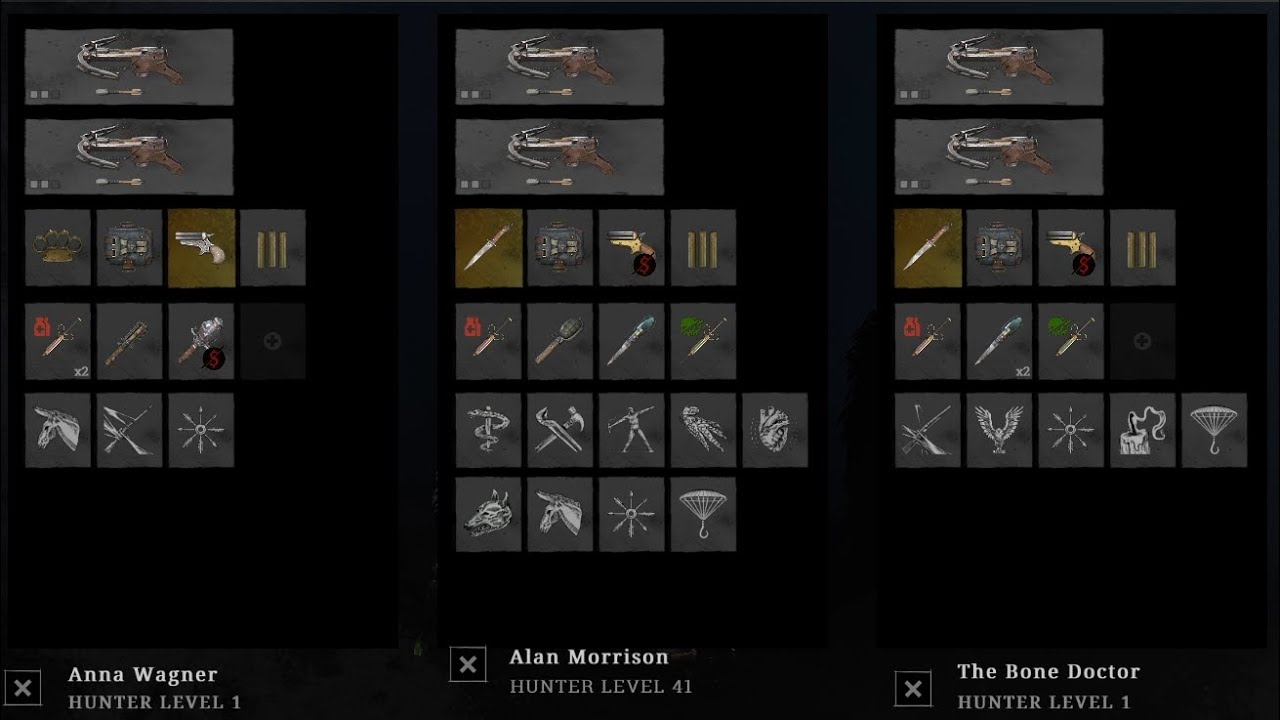The width and height of the screenshot is (1280, 720).
Task: Select Anna Wagner's highlighted derringer pistol
Action: (202, 248)
